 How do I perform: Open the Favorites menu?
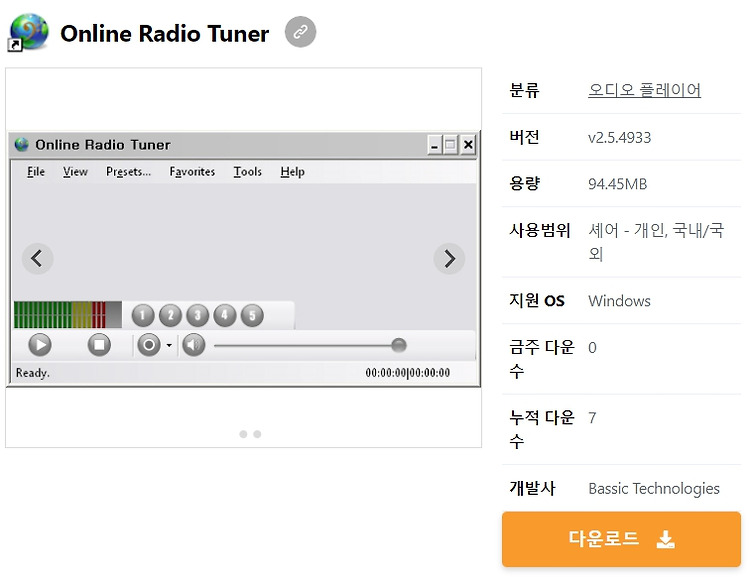point(192,172)
